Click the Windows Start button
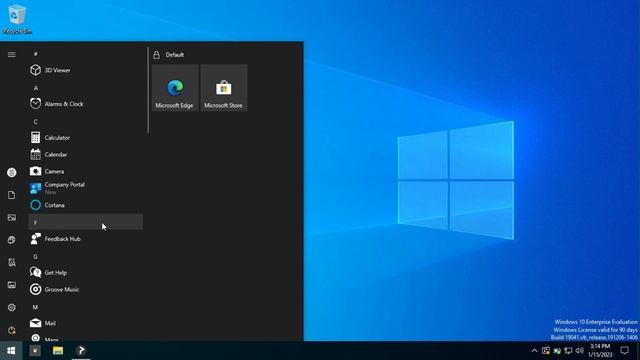The image size is (640, 360). tap(11, 351)
